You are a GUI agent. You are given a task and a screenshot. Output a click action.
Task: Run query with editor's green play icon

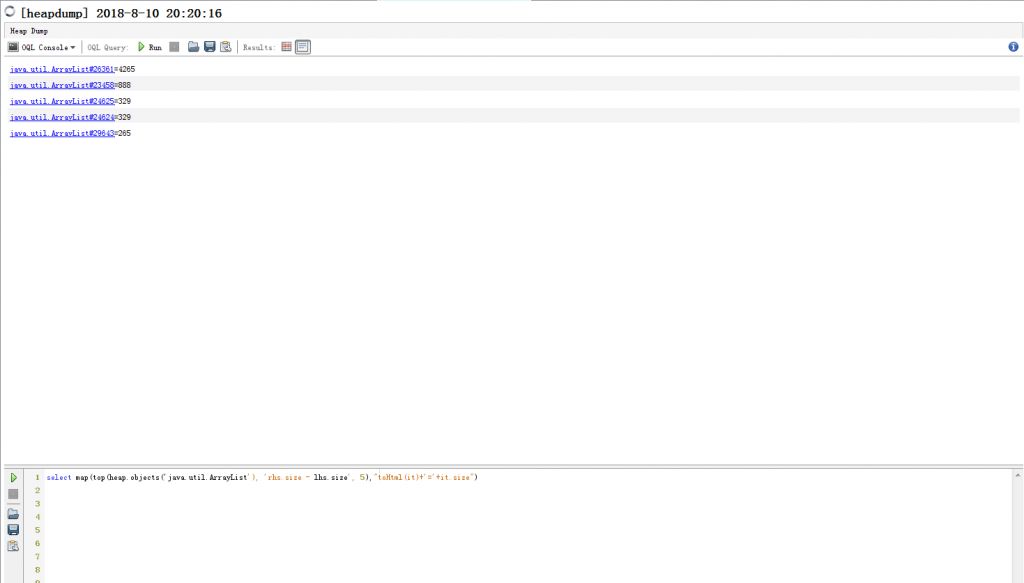[x=13, y=478]
